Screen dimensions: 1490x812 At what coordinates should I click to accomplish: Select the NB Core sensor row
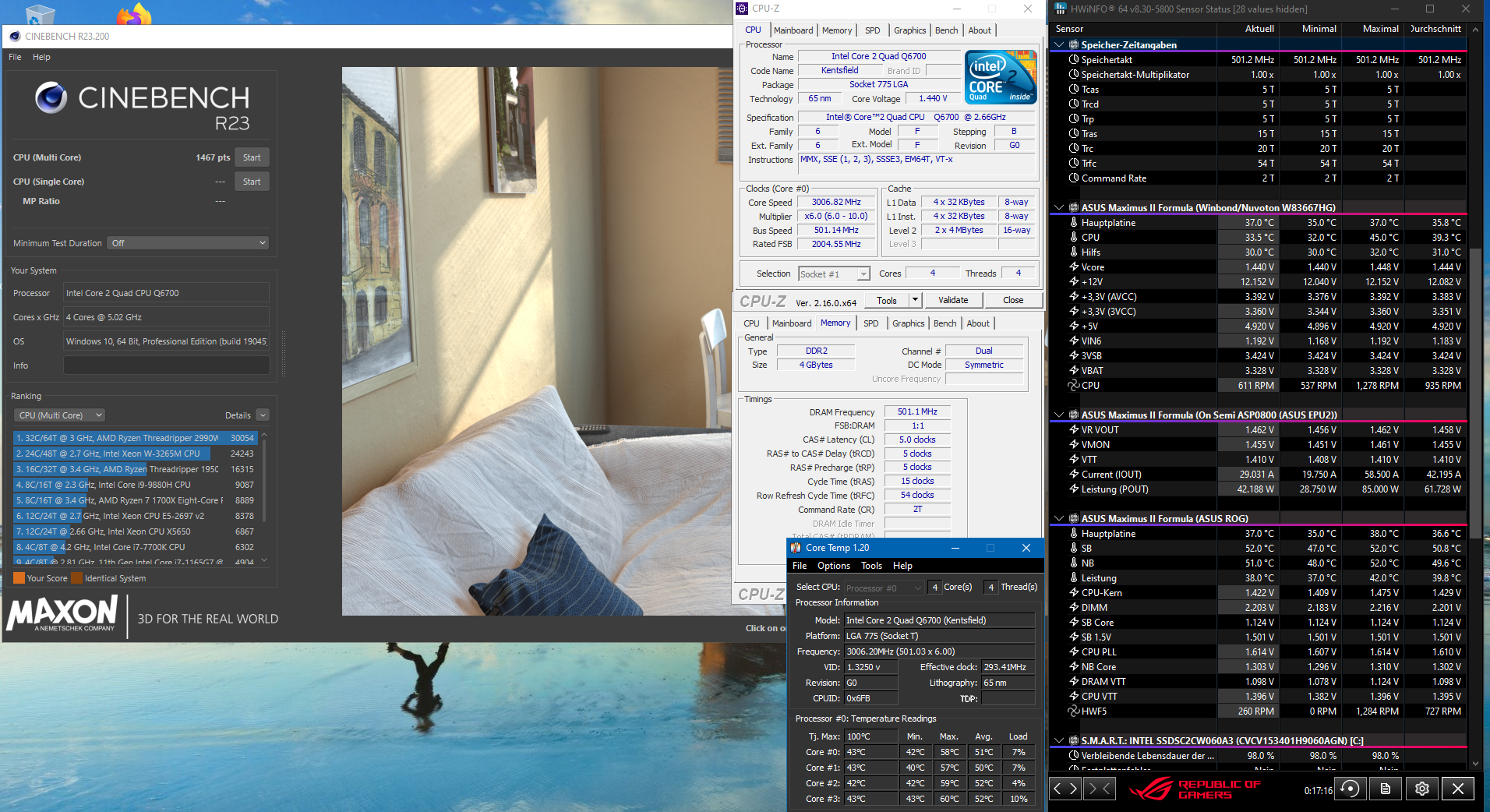point(1258,667)
